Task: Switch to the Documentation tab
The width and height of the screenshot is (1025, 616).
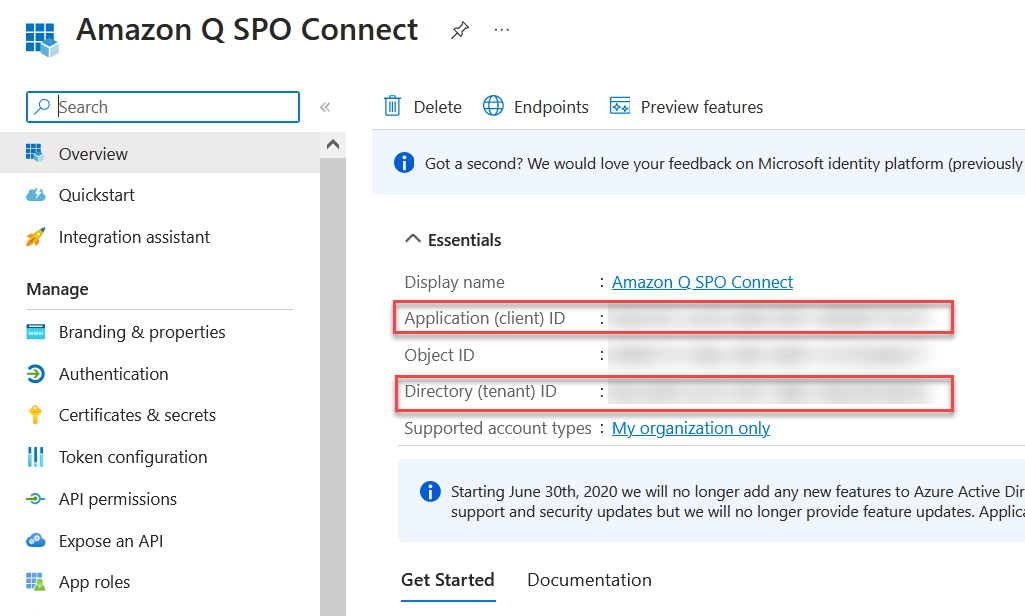Action: (589, 579)
